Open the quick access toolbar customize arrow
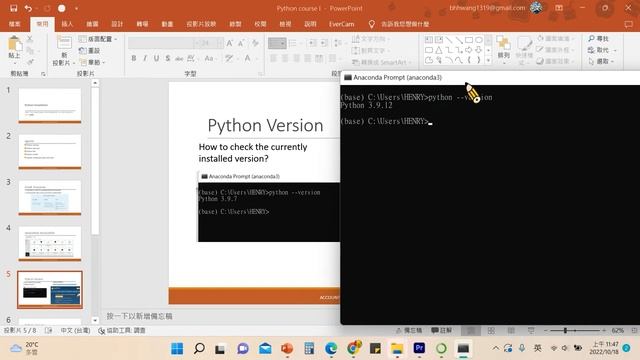The image size is (640, 360). 76,8
